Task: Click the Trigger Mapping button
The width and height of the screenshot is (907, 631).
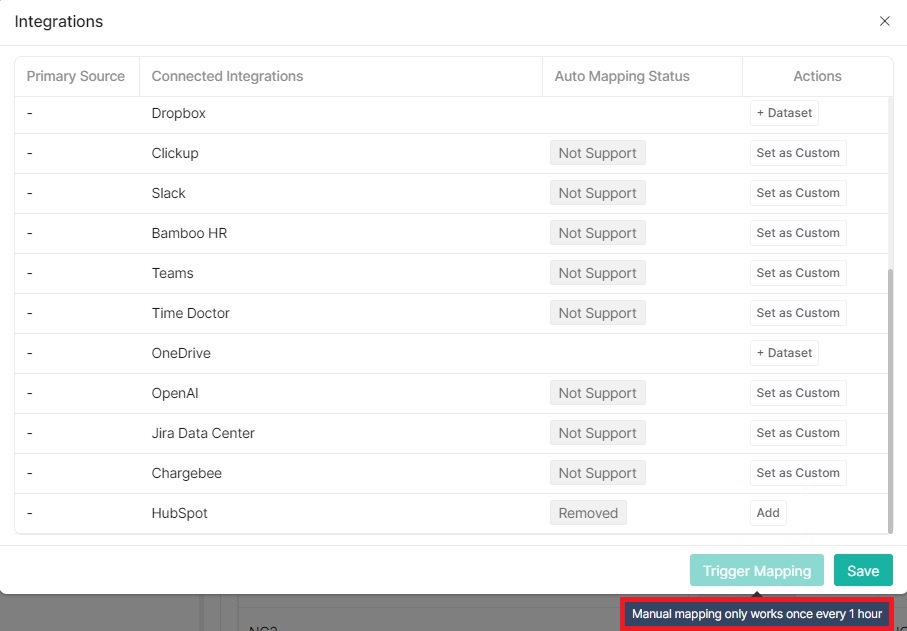Action: pyautogui.click(x=756, y=570)
